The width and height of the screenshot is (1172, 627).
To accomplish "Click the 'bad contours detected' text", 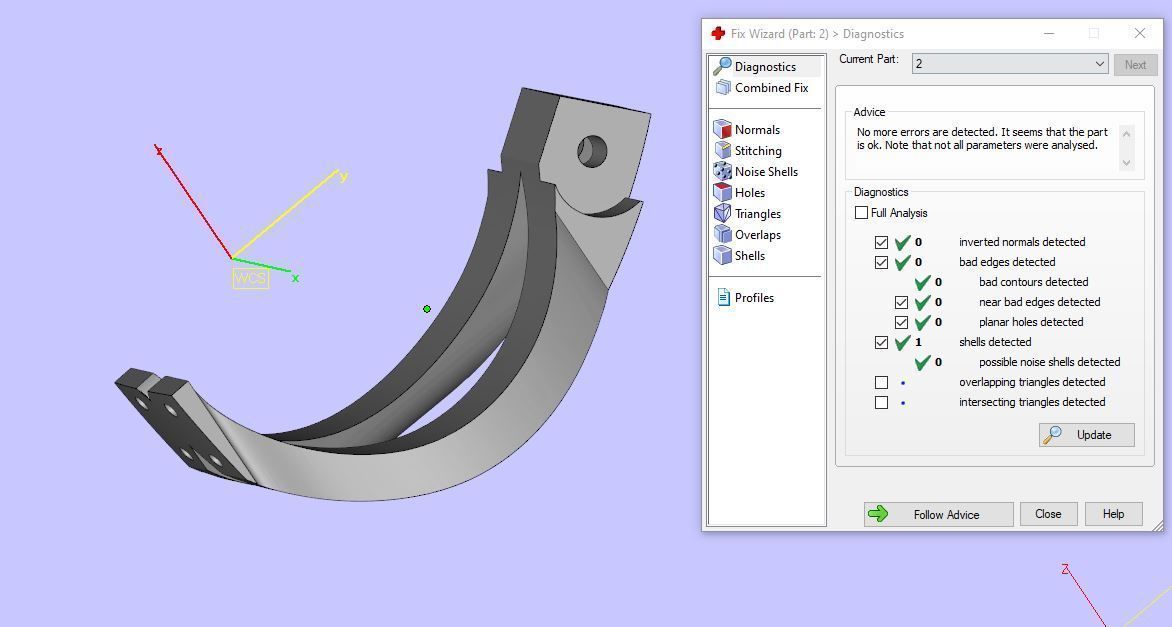I will (1034, 282).
